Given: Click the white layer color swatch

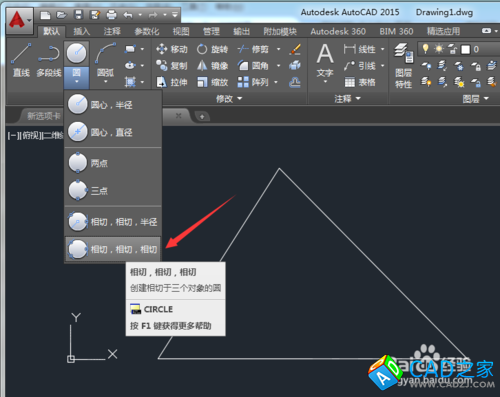Looking at the screenshot, I should point(465,50).
